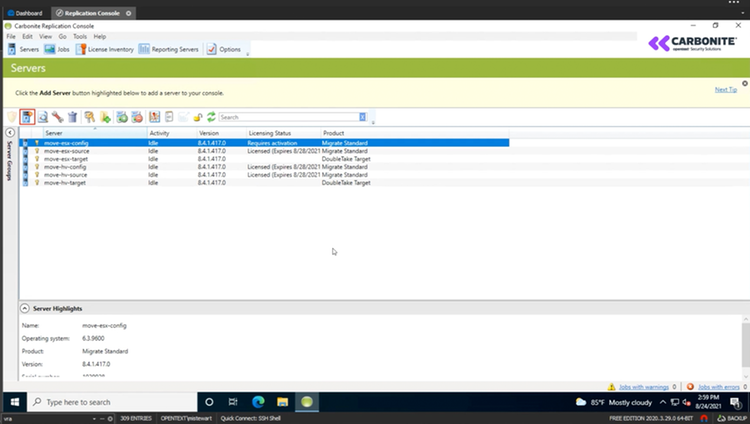Click the trash can Remove Server icon
Image resolution: width=750 pixels, height=424 pixels.
[73, 117]
